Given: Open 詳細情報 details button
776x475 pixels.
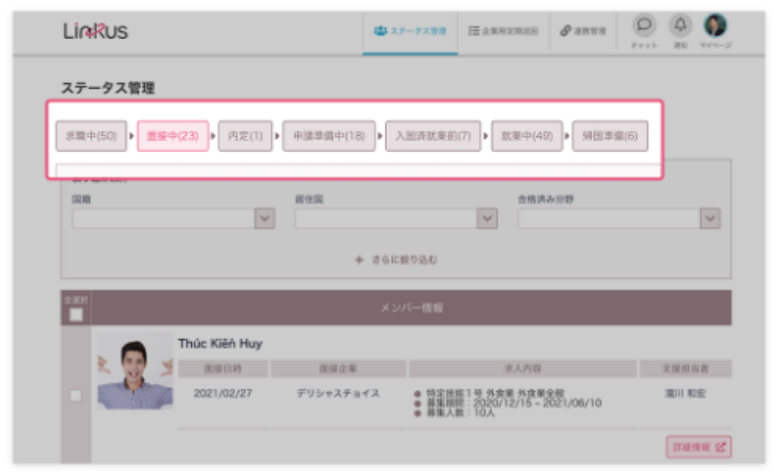Looking at the screenshot, I should 698,447.
